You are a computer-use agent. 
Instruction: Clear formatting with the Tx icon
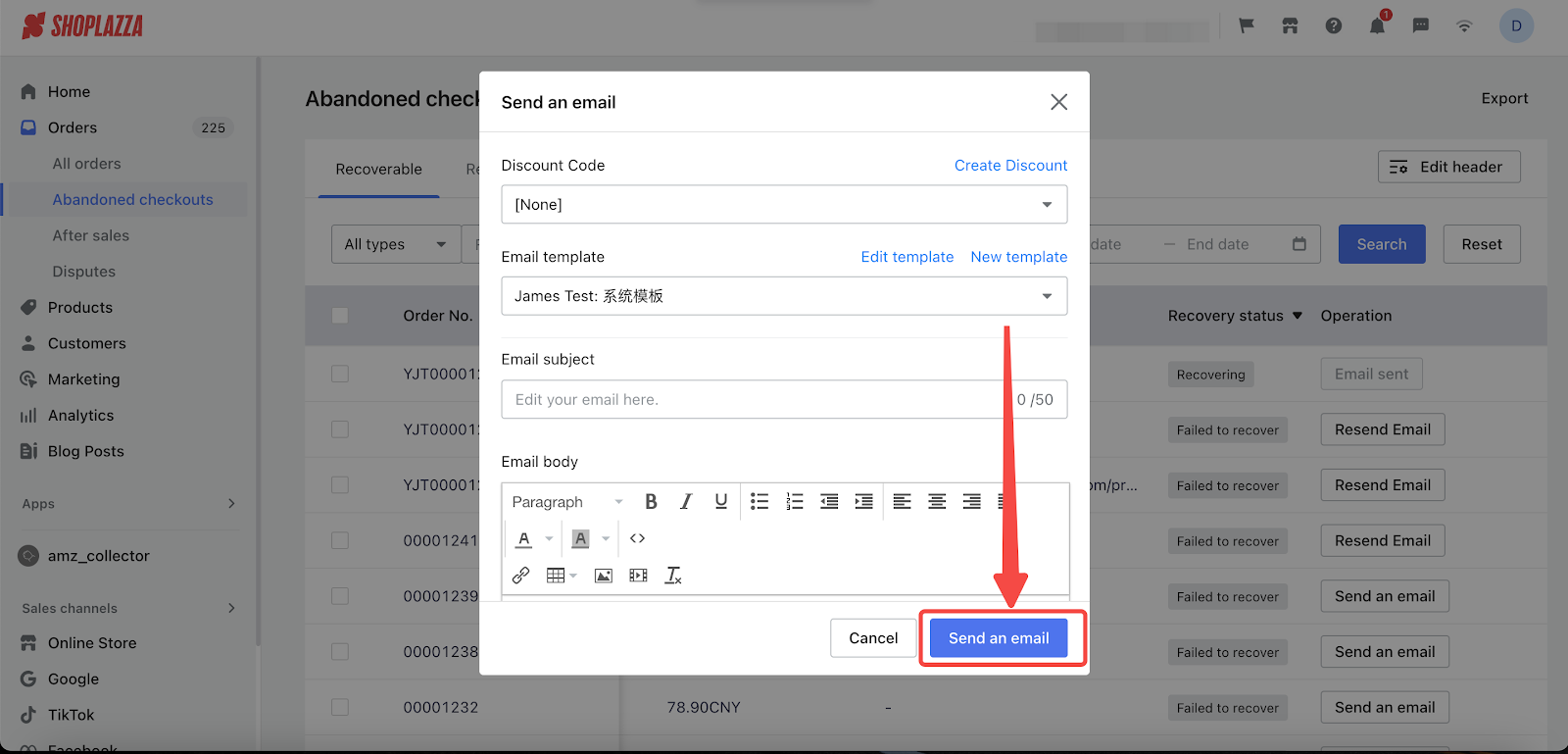pyautogui.click(x=673, y=576)
